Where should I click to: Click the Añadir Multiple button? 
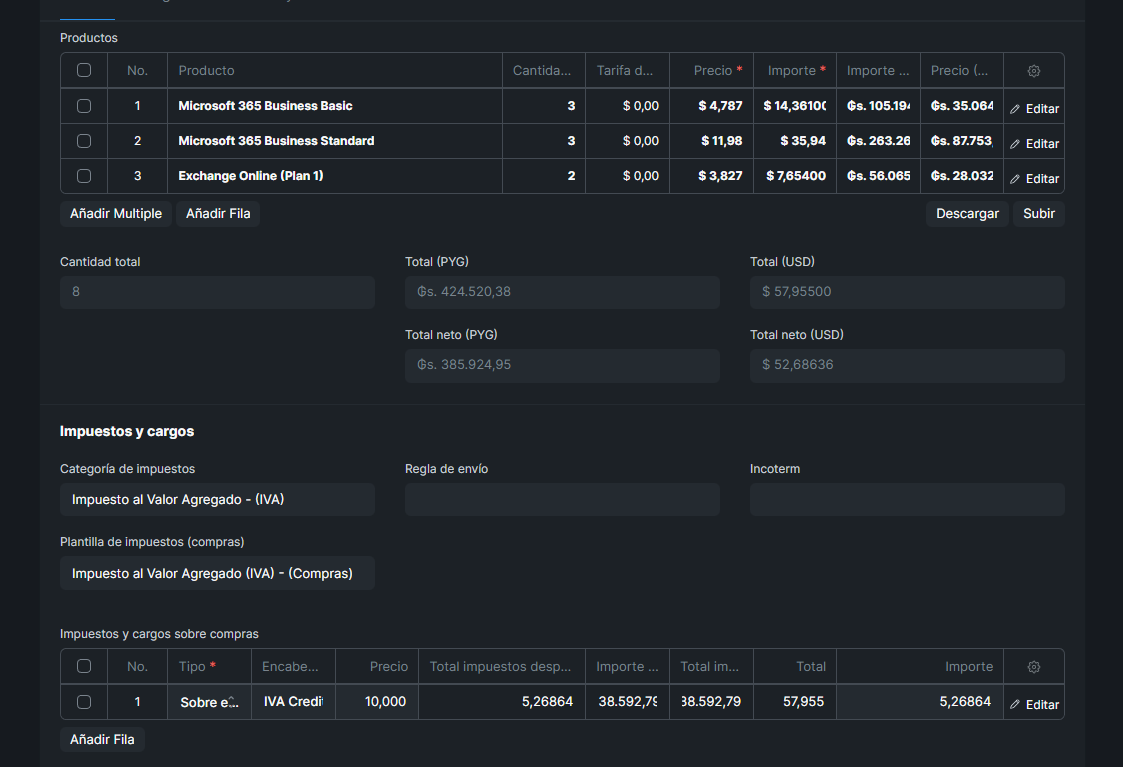click(116, 213)
